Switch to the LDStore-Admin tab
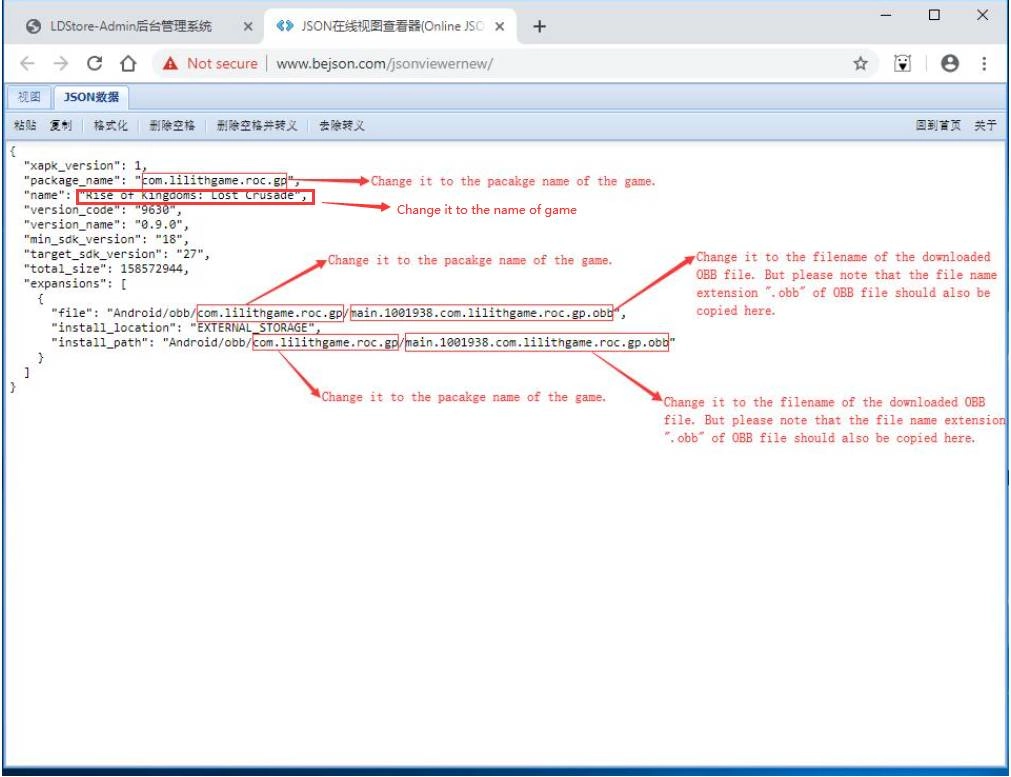 [130, 27]
